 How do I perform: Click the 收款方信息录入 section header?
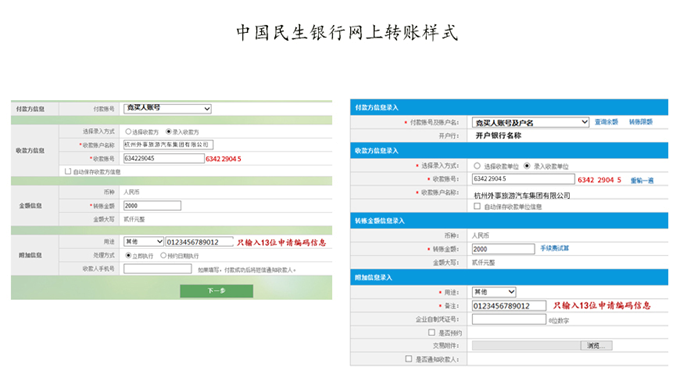click(x=509, y=151)
